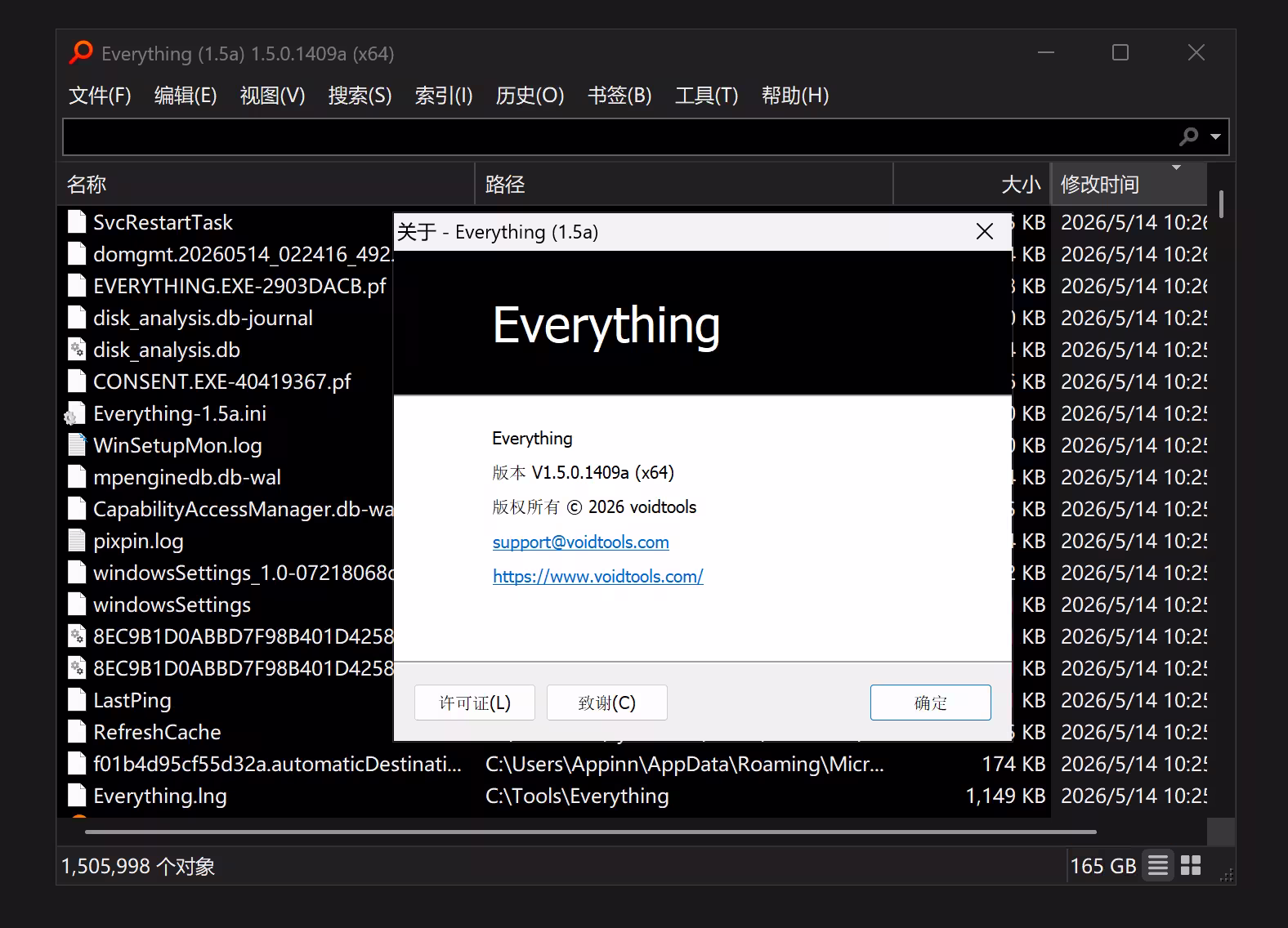Open the 视图(V) menu
The height and width of the screenshot is (928, 1288).
[272, 96]
